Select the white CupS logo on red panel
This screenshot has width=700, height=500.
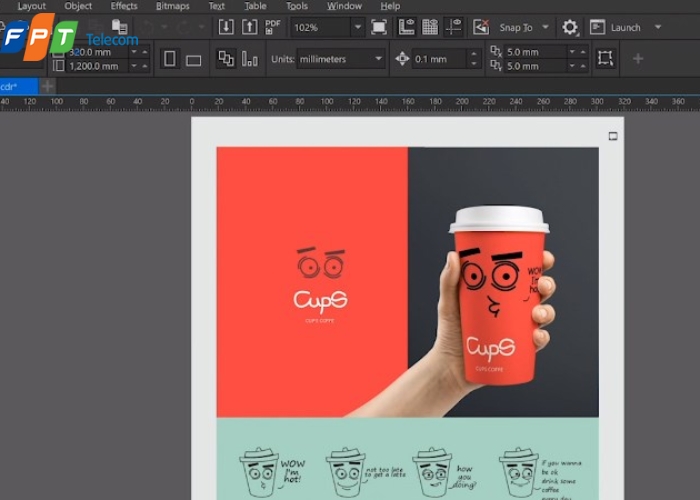point(320,300)
